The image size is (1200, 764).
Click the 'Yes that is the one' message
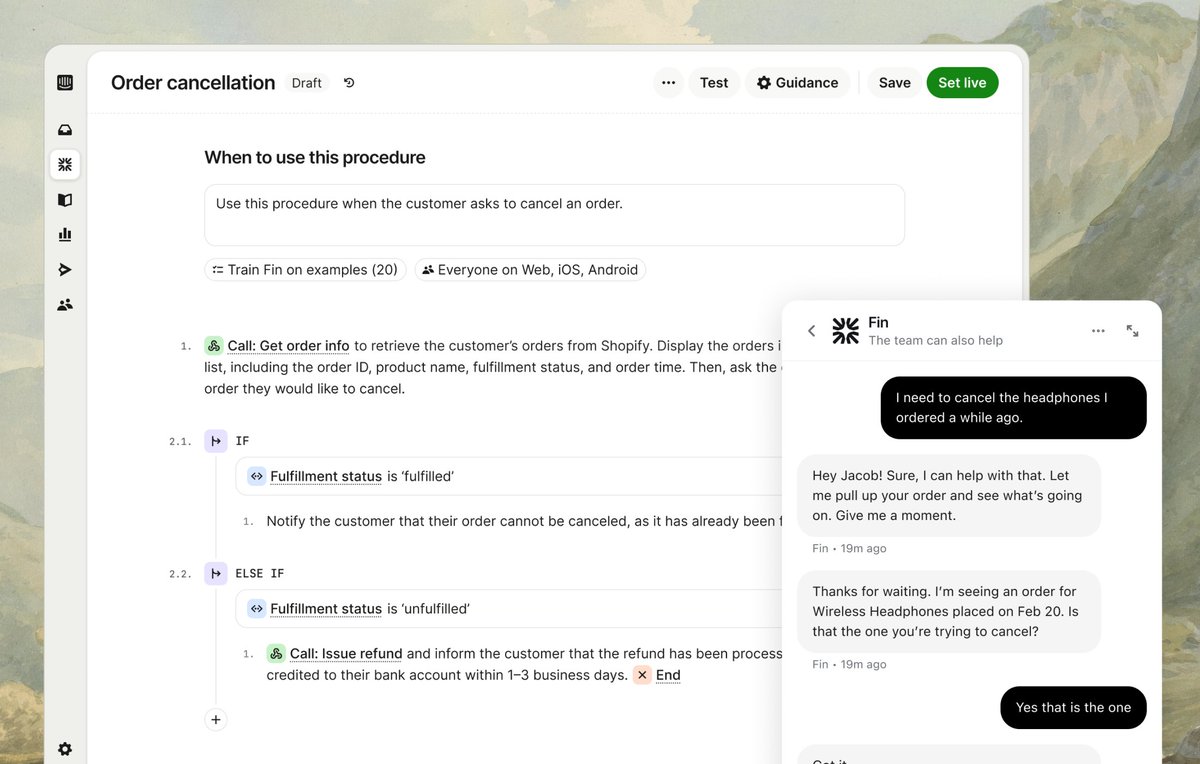(1073, 707)
